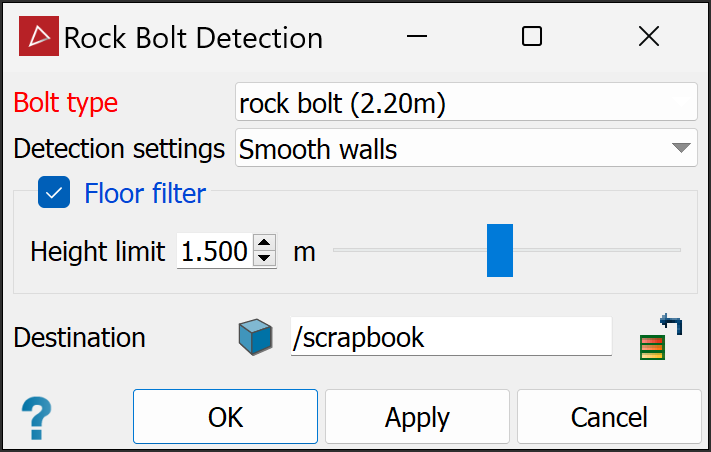Minimize the Rock Bolt Detection dialog
The width and height of the screenshot is (711, 452).
[417, 38]
